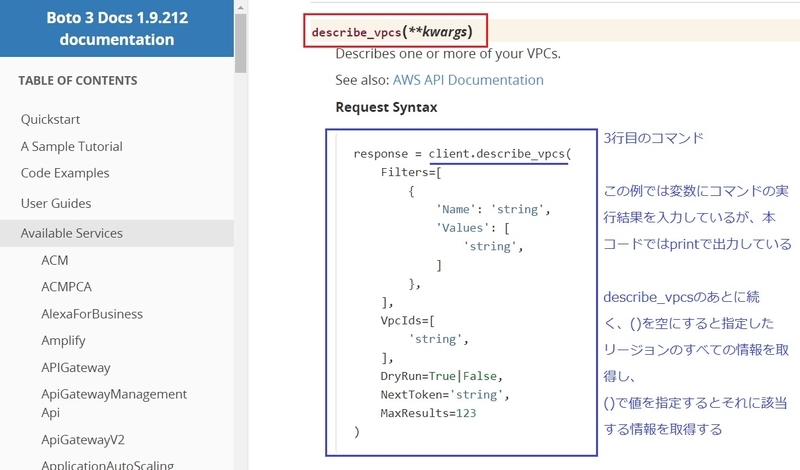The image size is (800, 470).
Task: Click the sidebar scrollbar thumb
Action: [x=241, y=43]
